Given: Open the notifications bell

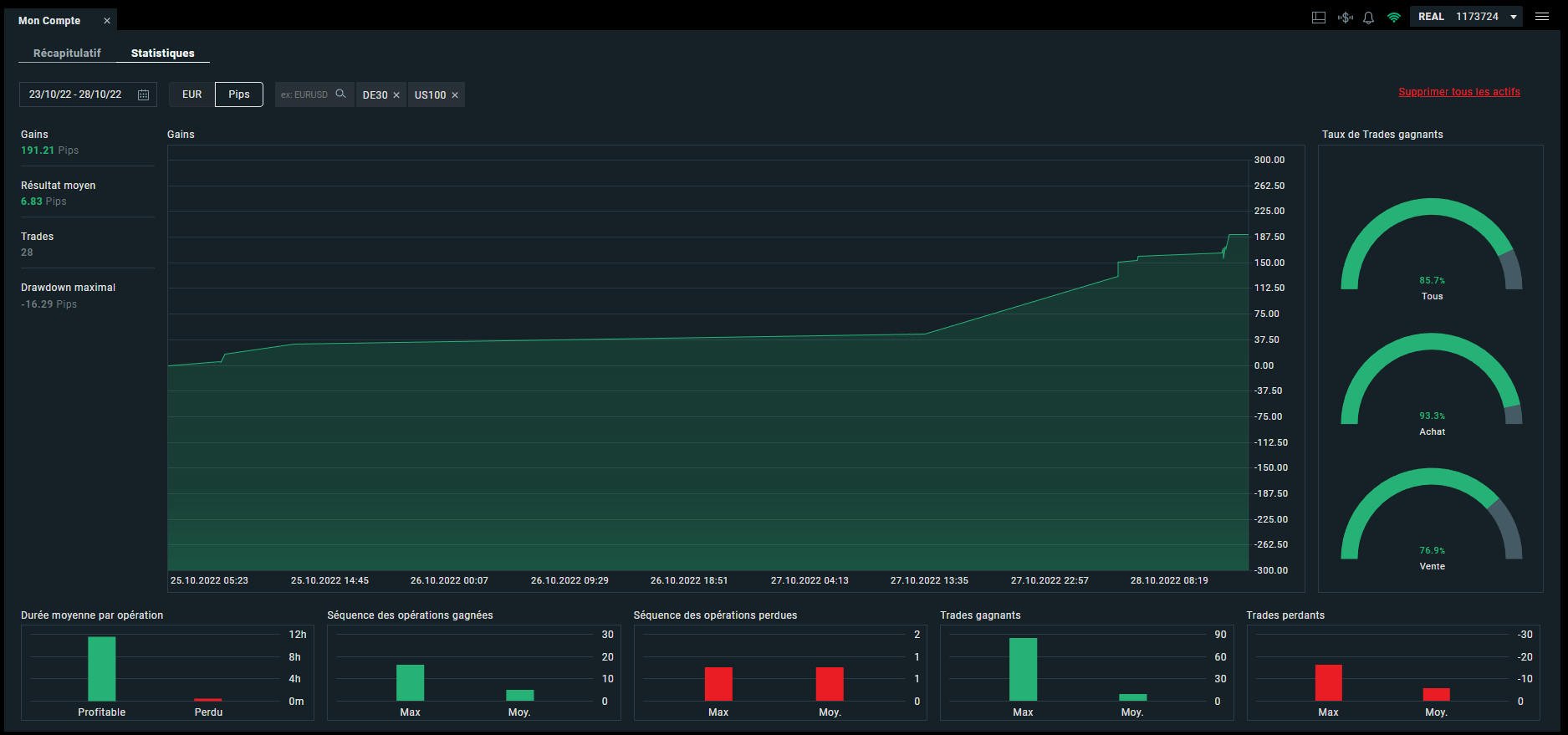Looking at the screenshot, I should (1369, 17).
